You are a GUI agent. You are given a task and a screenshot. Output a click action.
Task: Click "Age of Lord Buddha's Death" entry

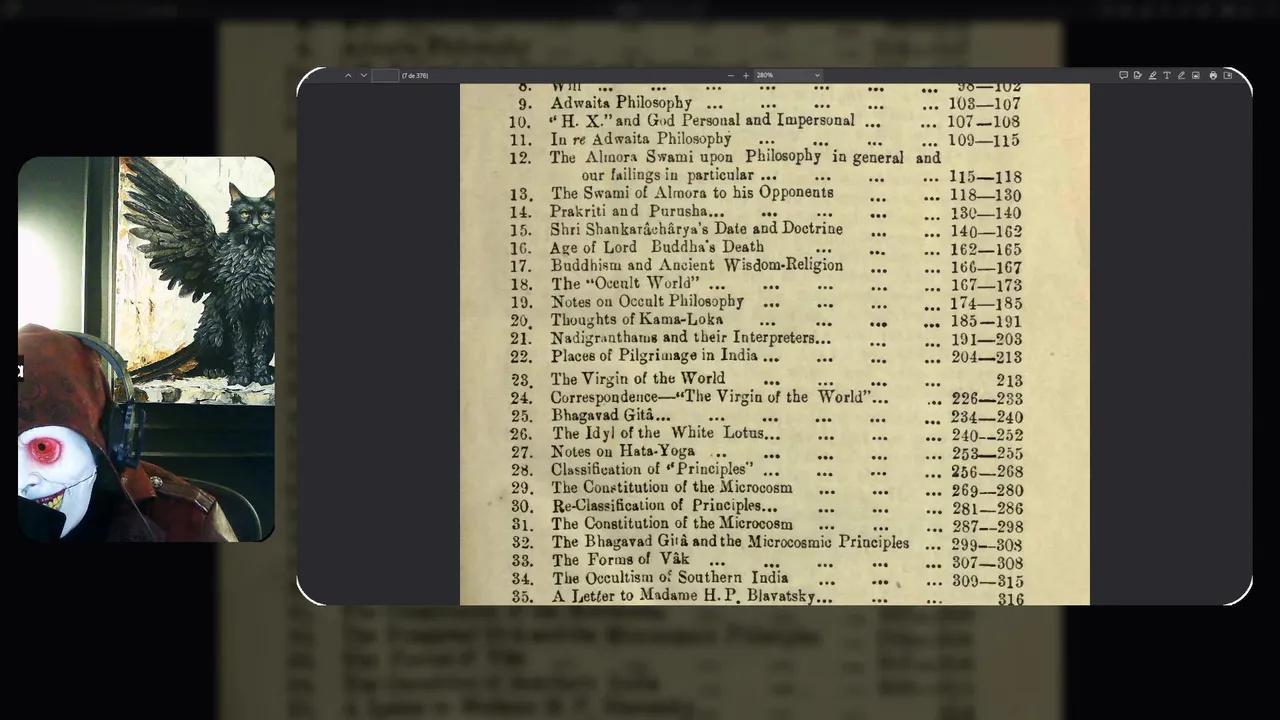point(657,247)
